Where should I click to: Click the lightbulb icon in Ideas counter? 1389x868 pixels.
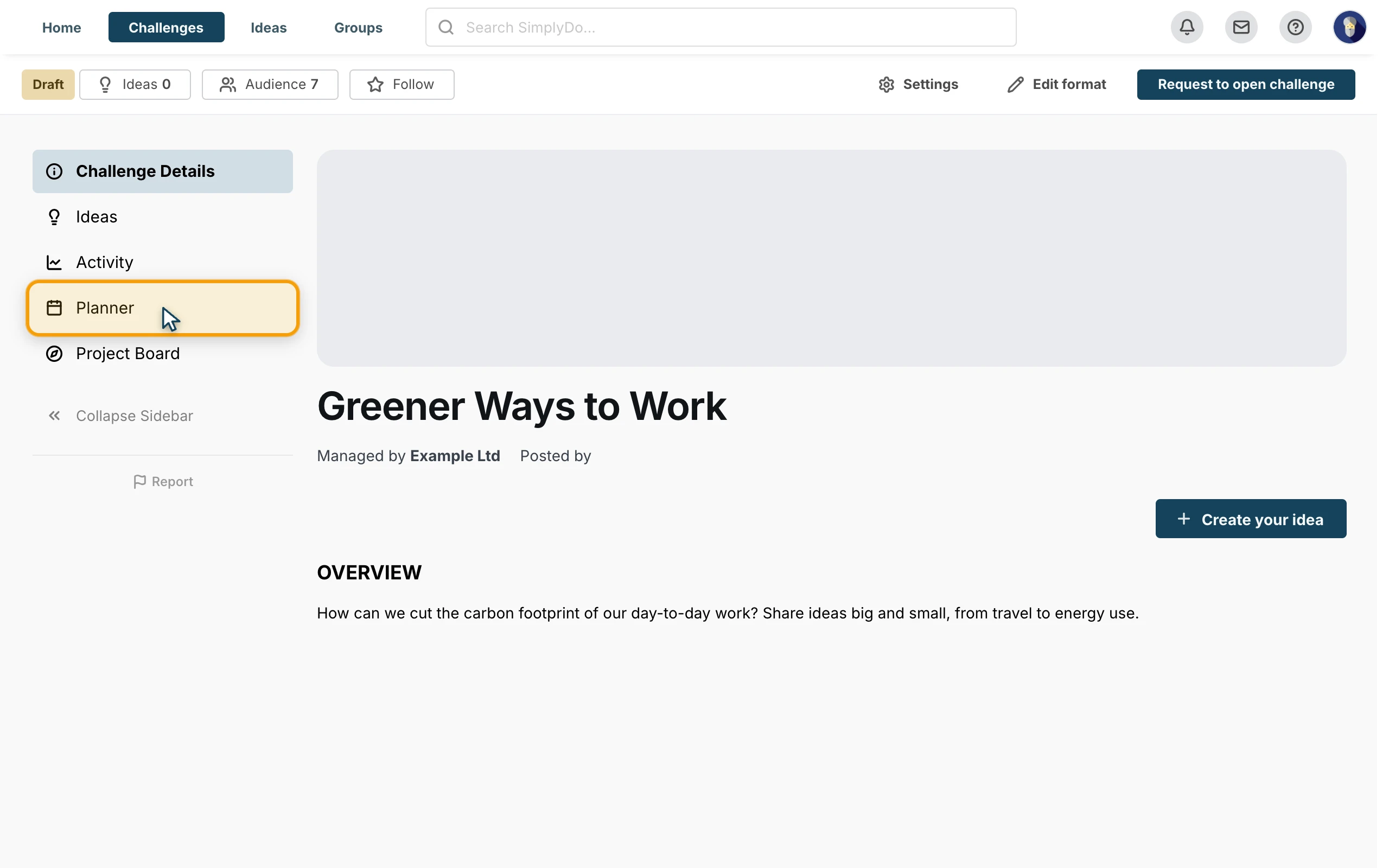105,85
